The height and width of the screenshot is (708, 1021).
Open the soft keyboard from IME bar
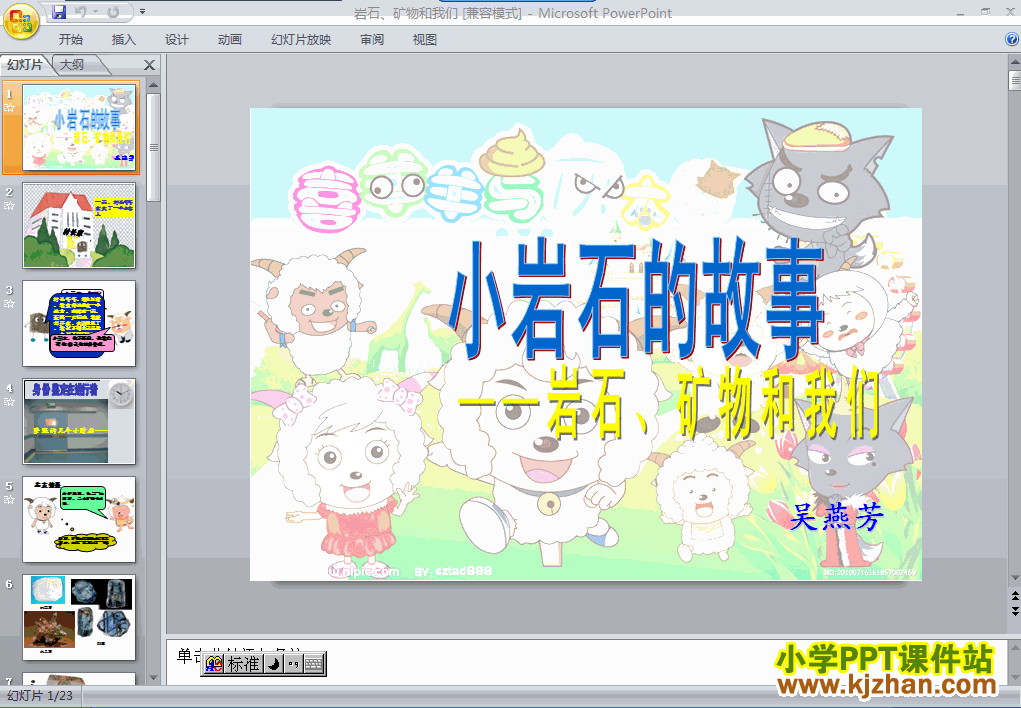click(313, 664)
